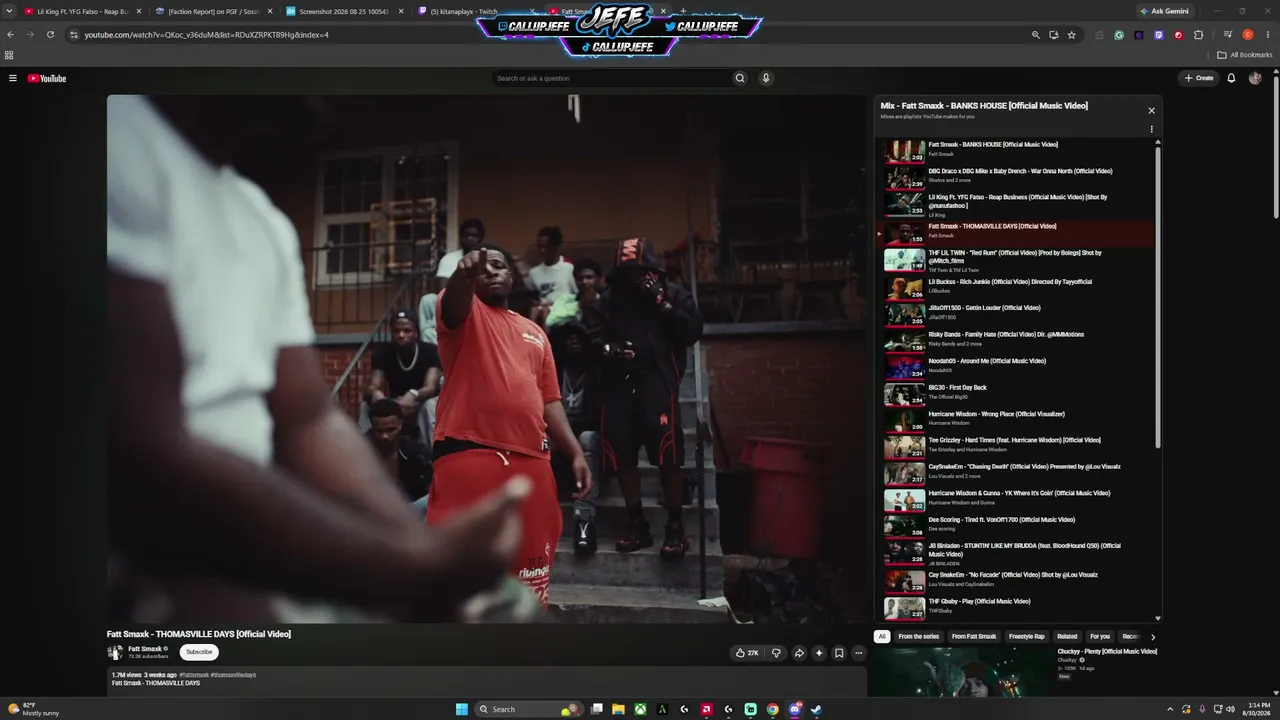Screen dimensions: 1280x720
Task: Click the #fattsmaxk hashtag link
Action: point(194,675)
